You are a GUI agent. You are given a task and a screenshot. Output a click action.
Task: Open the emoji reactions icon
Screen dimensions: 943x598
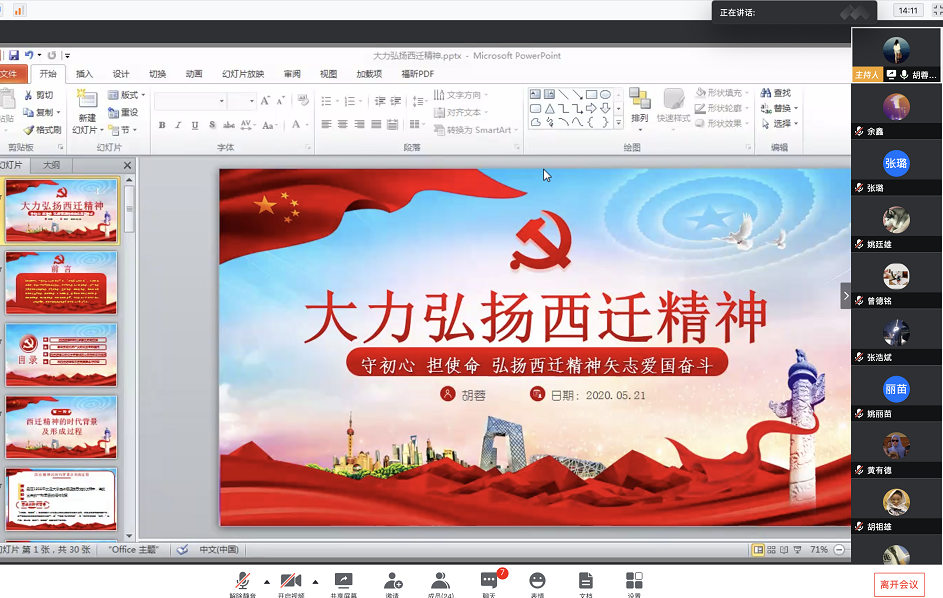(537, 582)
